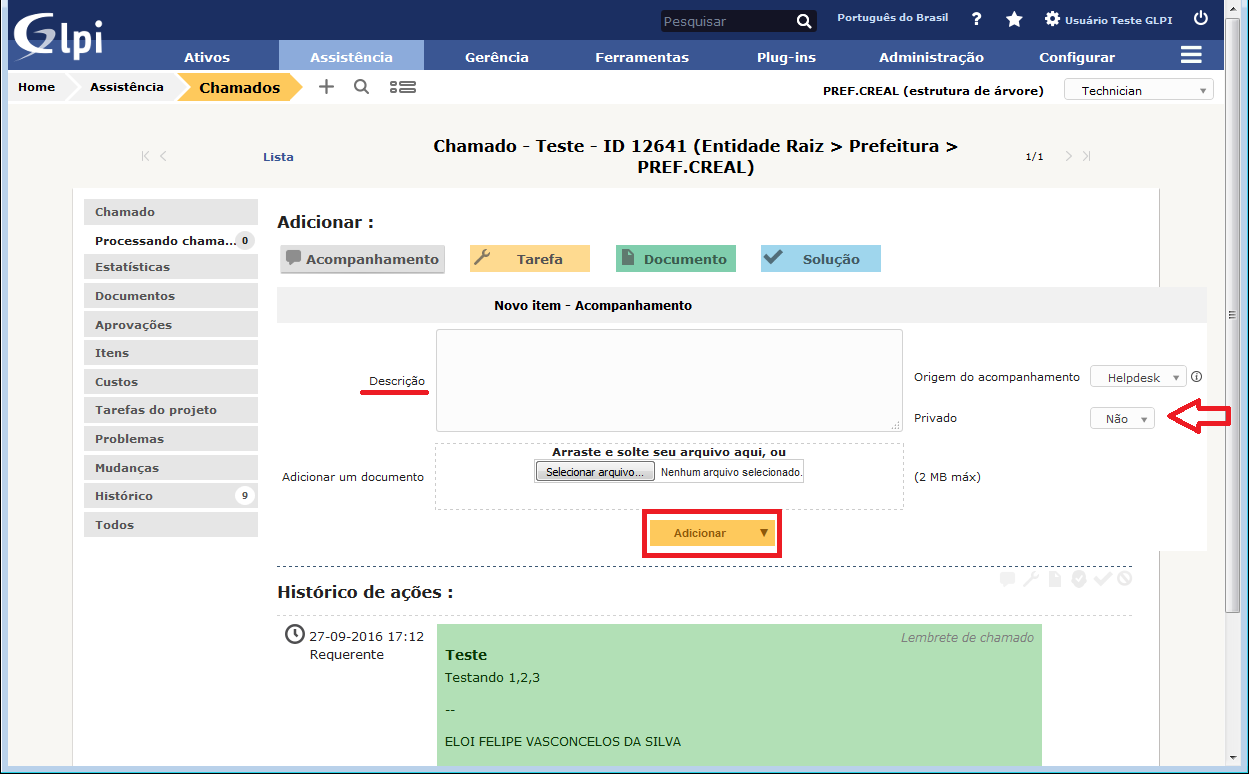Click the wrench filter icon in history
1249x774 pixels.
(x=1030, y=579)
